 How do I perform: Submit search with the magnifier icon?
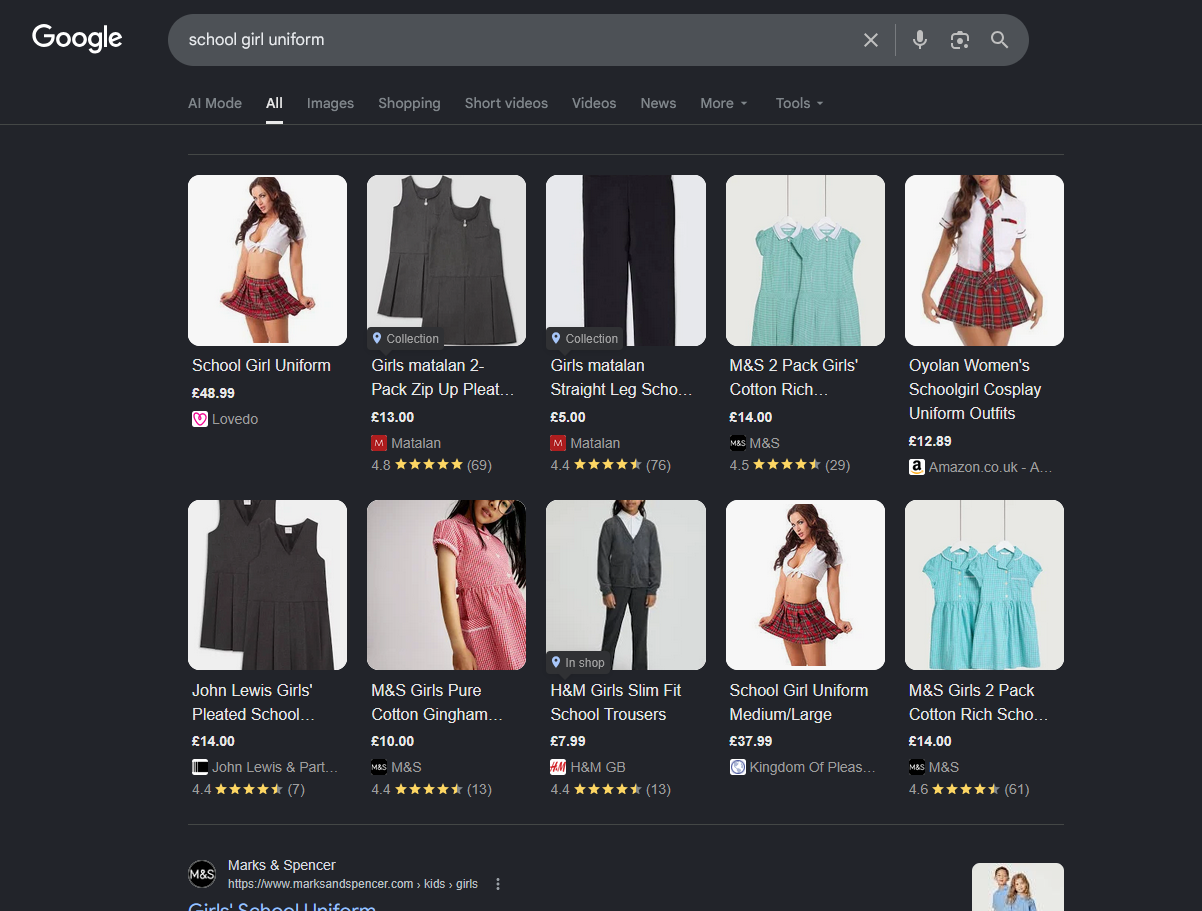999,40
